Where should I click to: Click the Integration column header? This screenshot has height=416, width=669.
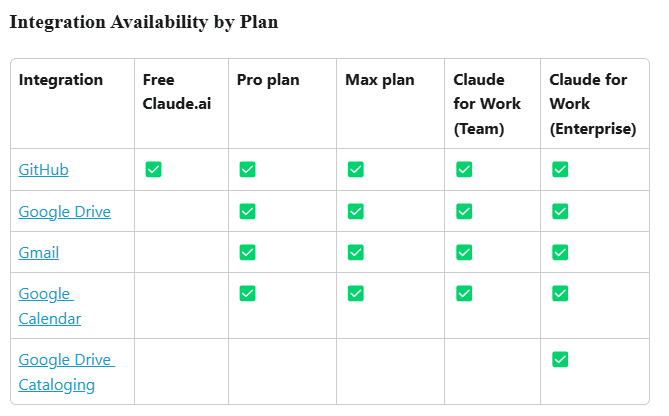click(60, 80)
